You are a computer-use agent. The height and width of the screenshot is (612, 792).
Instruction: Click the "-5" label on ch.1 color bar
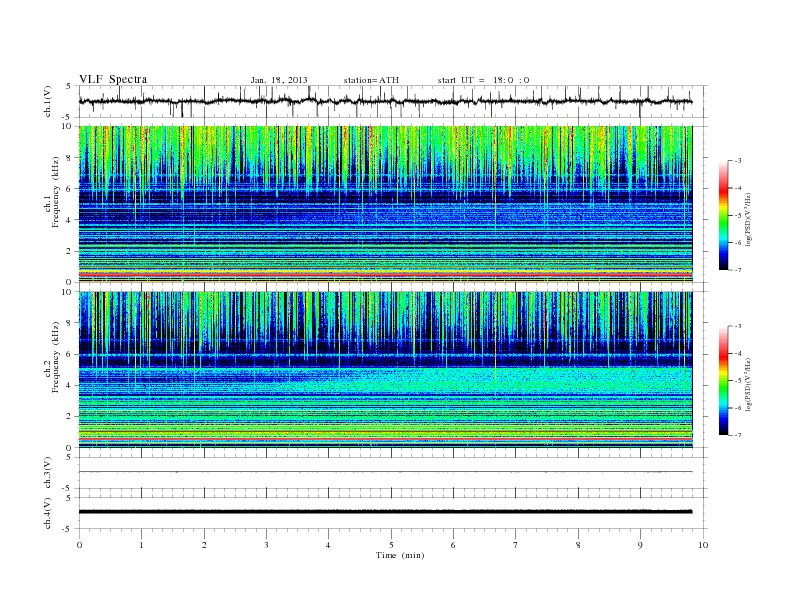[738, 216]
